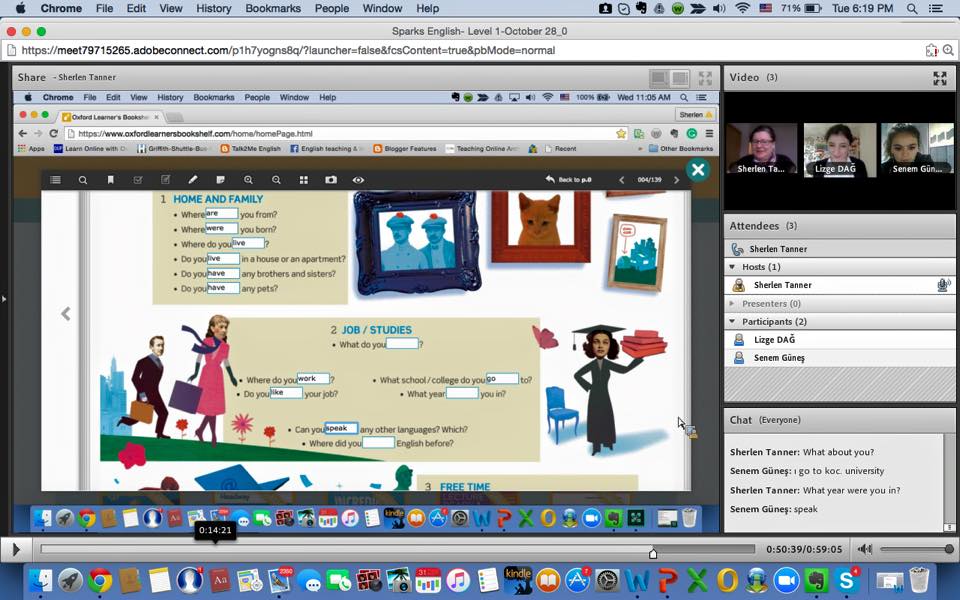Click Talk2Me English bookmark in shared browser

(250, 149)
